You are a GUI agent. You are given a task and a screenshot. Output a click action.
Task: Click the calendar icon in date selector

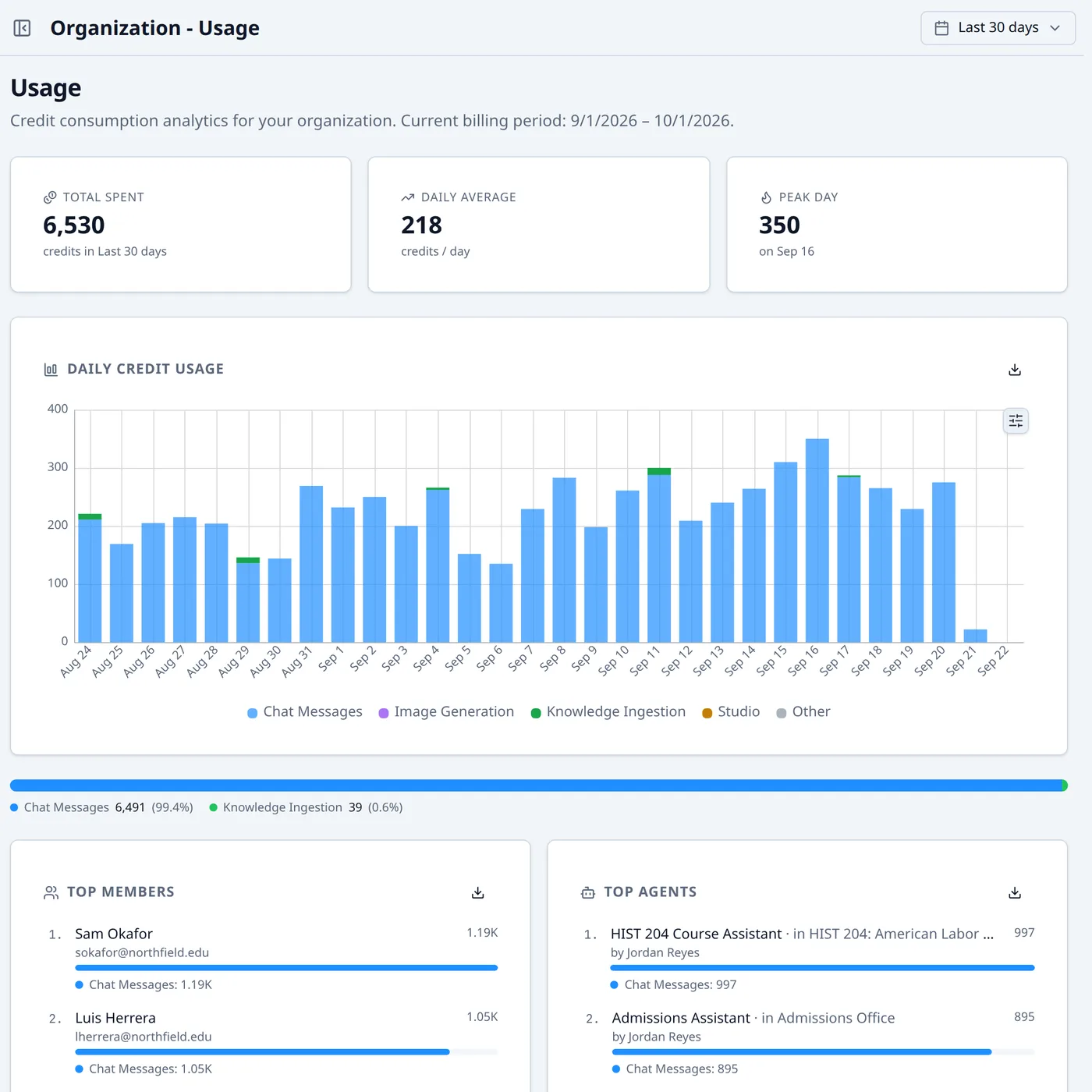click(942, 28)
